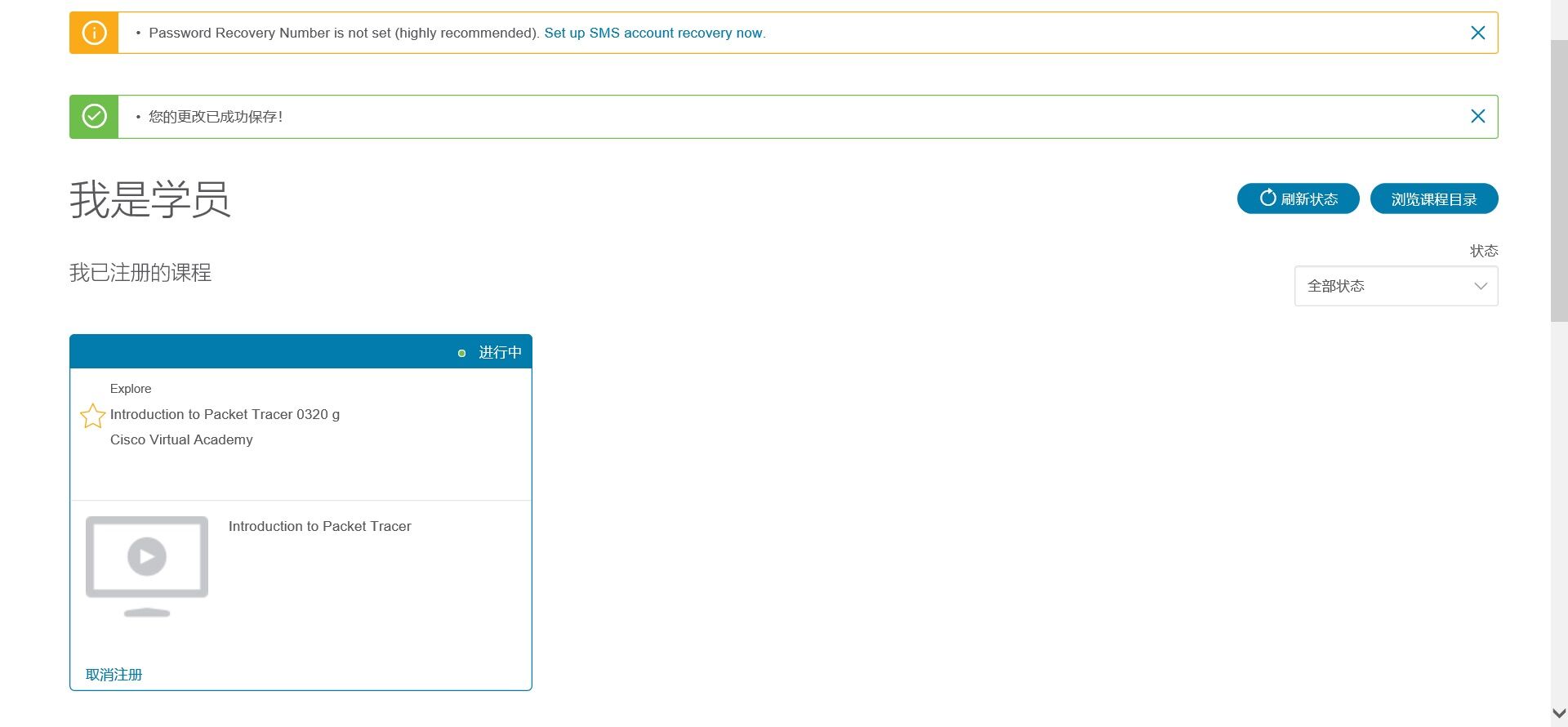Screen dimensions: 1568x727
Task: Open Introduction to Packet Tracer 0320 g course
Action: [225, 414]
